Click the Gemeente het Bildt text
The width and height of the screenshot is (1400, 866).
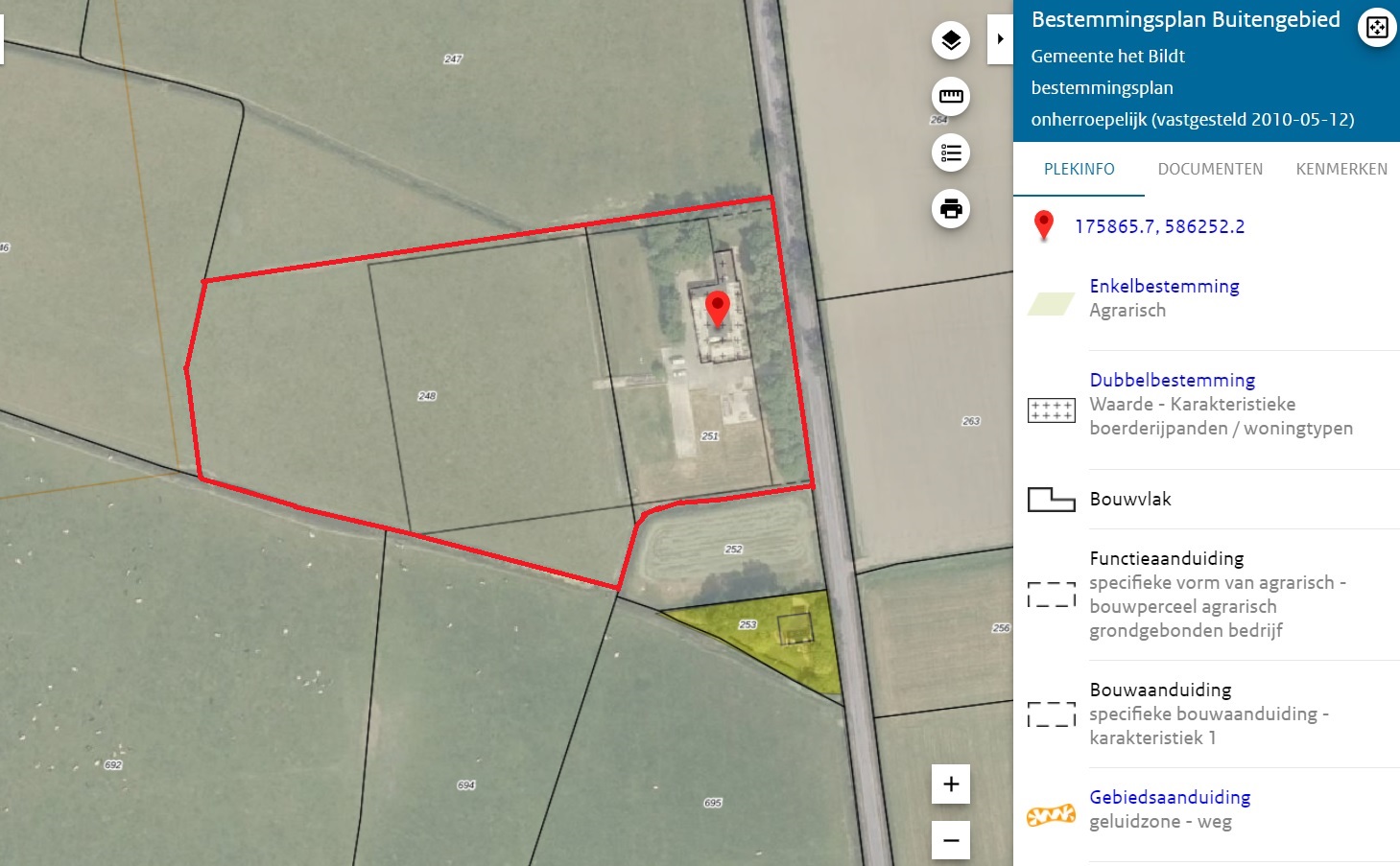1108,56
